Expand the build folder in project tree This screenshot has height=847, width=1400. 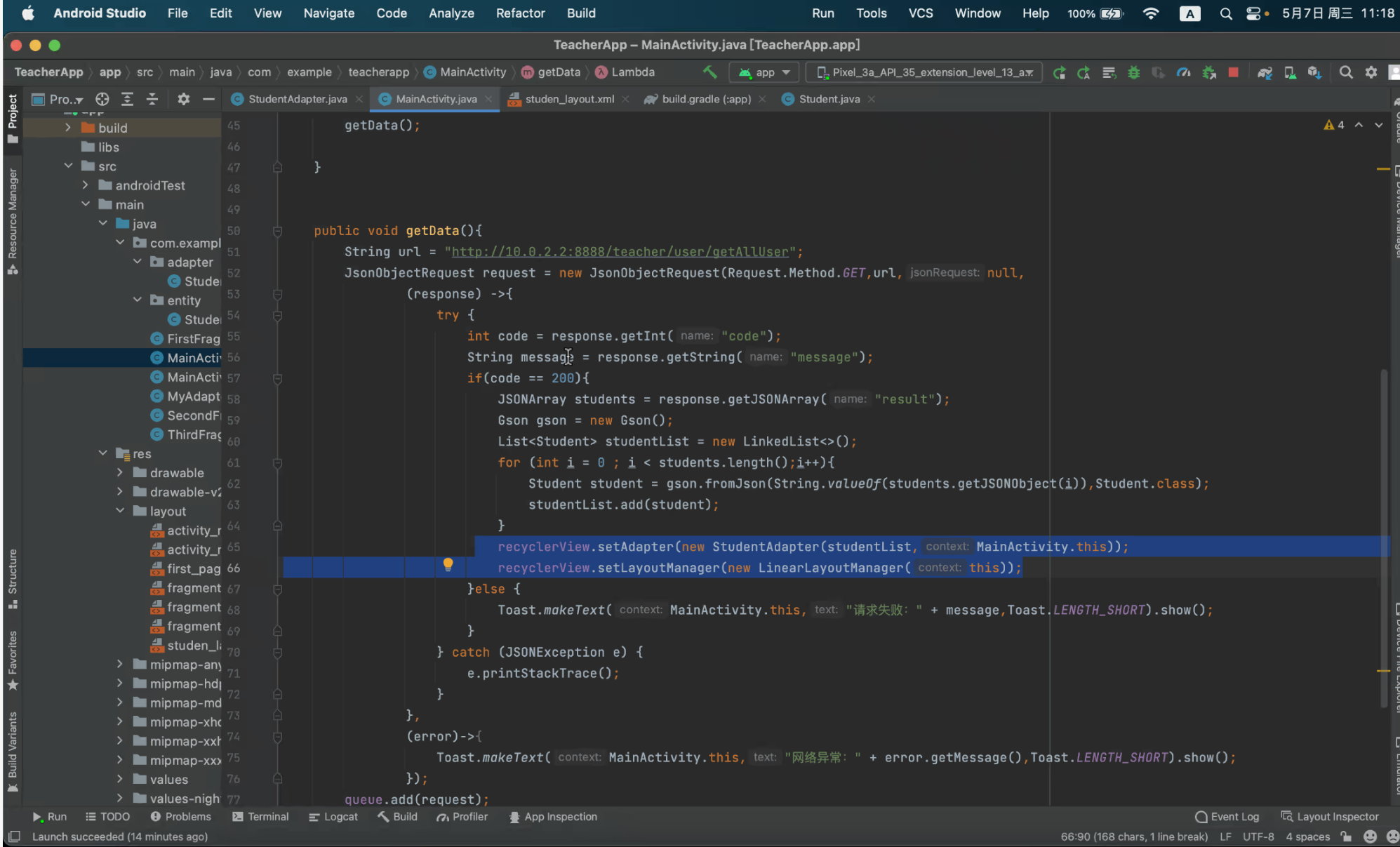click(68, 128)
